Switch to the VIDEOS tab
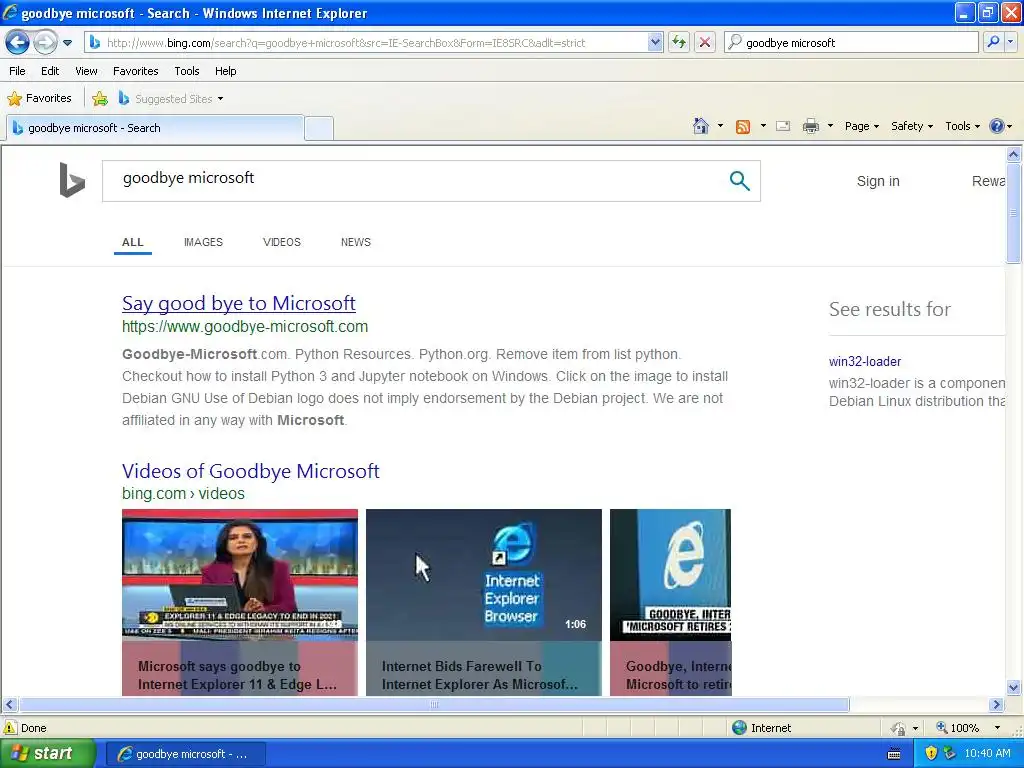Viewport: 1024px width, 768px height. pyautogui.click(x=281, y=242)
